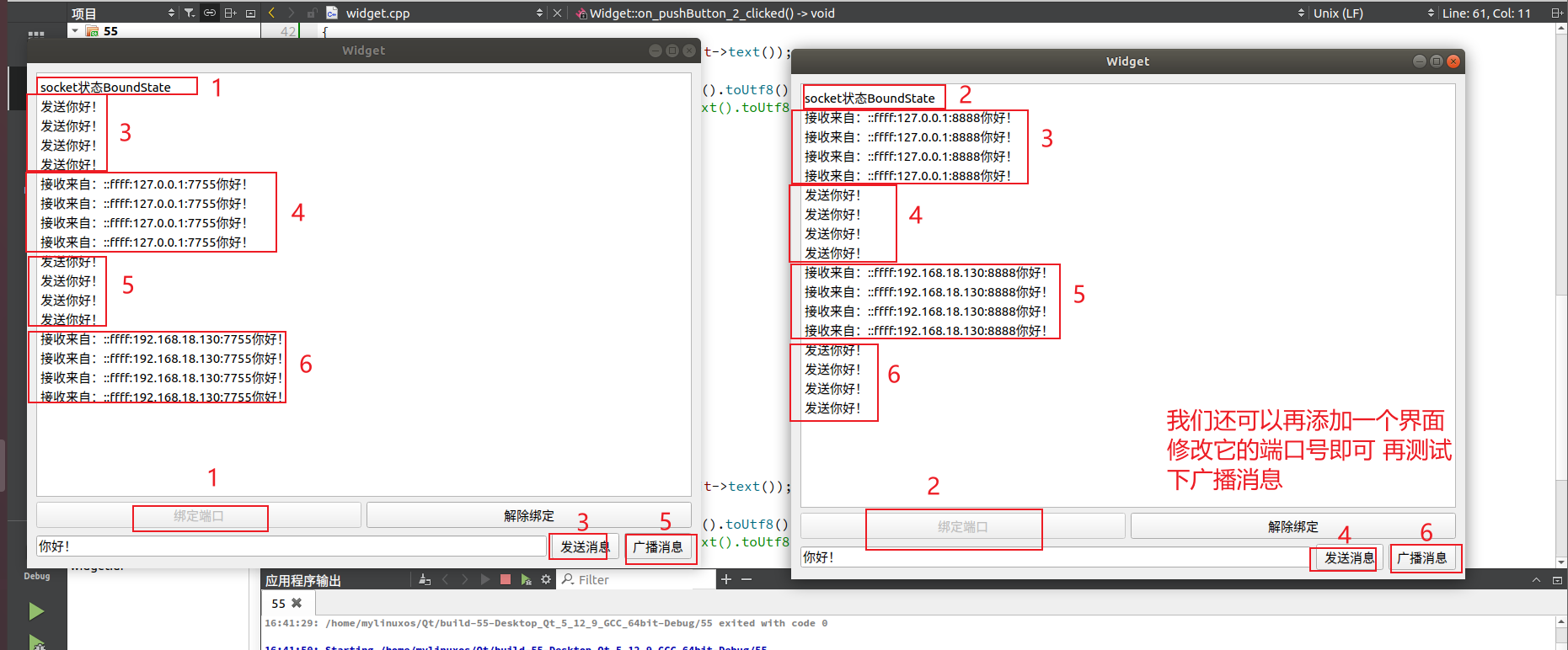Open the Unix (LF) line ending dropdown
Image resolution: width=1568 pixels, height=650 pixels.
point(1431,13)
